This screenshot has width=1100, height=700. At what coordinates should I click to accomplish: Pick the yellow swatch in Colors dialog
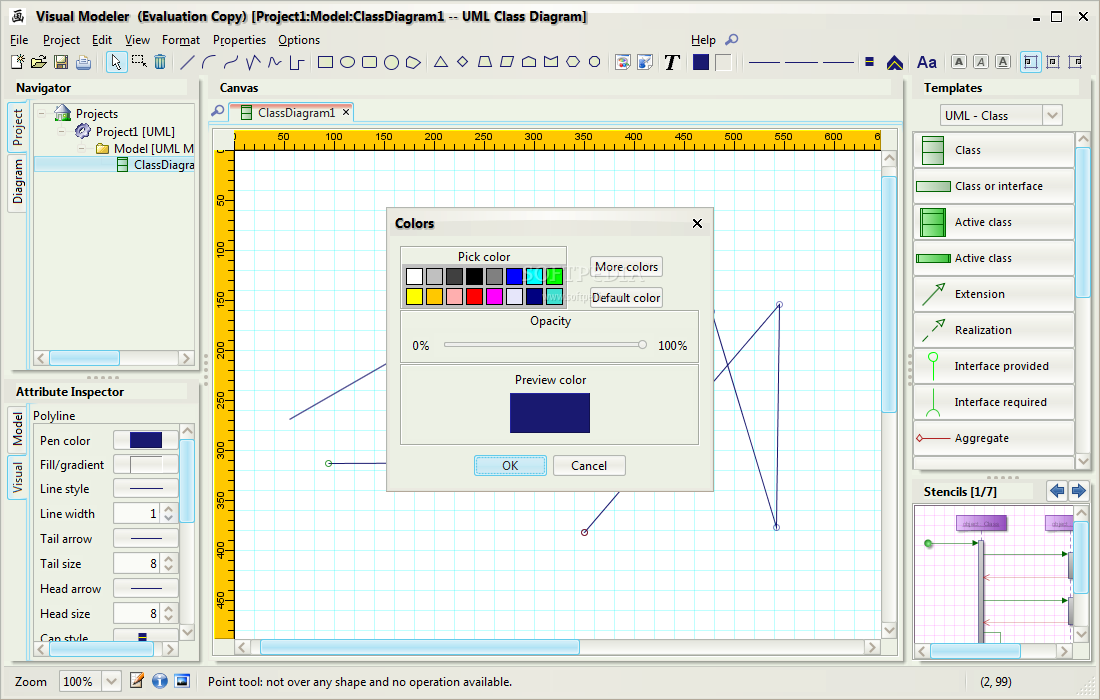[415, 296]
